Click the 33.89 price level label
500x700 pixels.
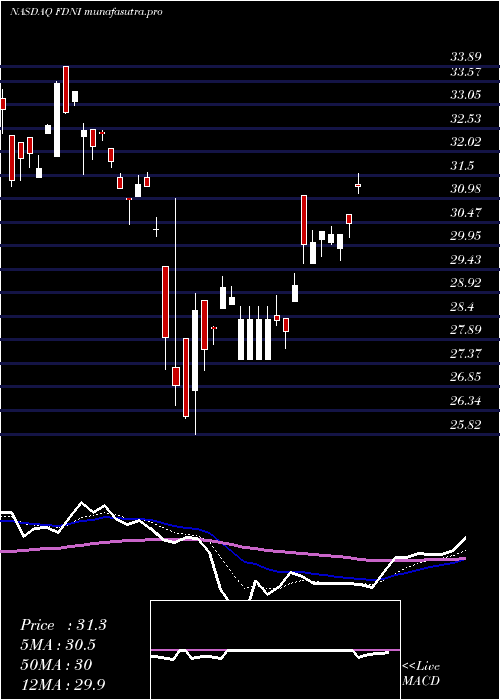[x=466, y=57]
